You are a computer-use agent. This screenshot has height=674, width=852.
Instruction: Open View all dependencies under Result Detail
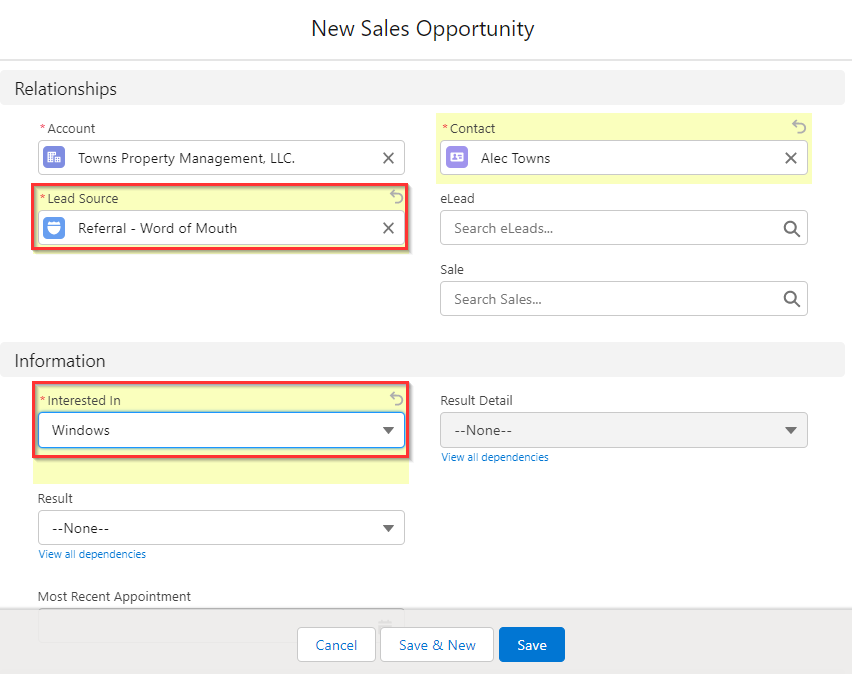coord(494,456)
